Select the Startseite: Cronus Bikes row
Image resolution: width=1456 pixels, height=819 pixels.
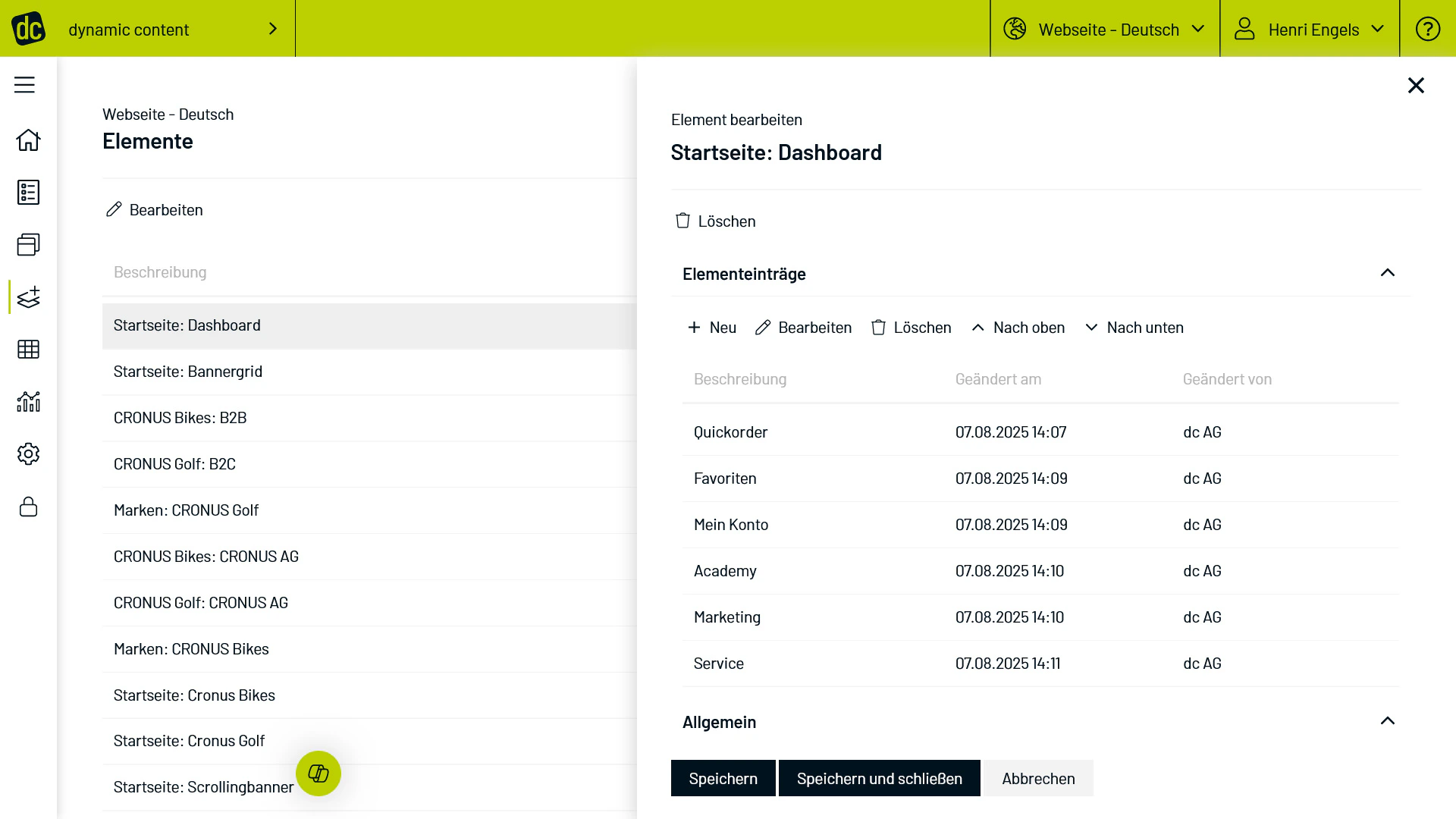pyautogui.click(x=369, y=695)
